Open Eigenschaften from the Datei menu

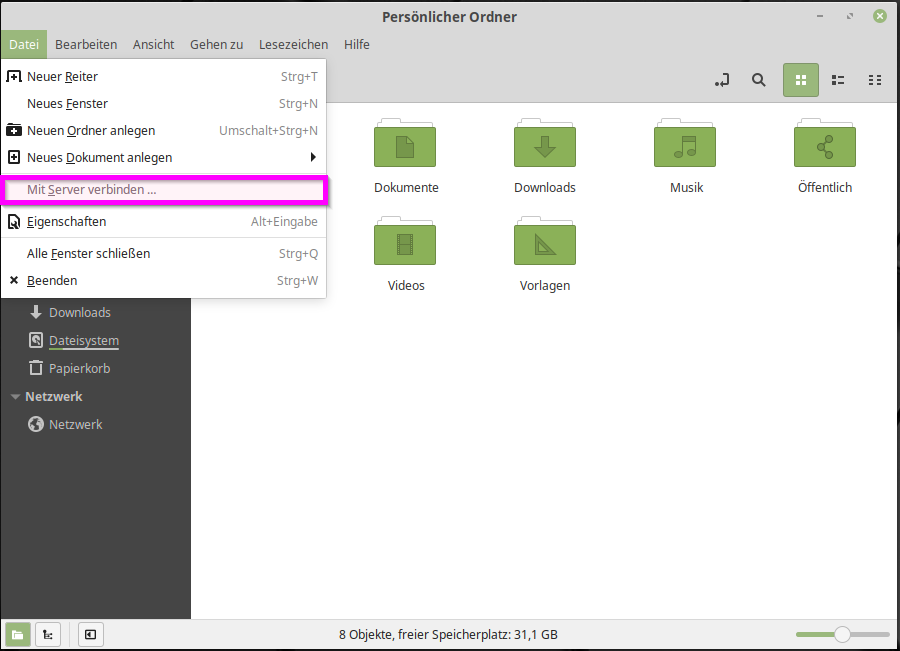[x=164, y=222]
